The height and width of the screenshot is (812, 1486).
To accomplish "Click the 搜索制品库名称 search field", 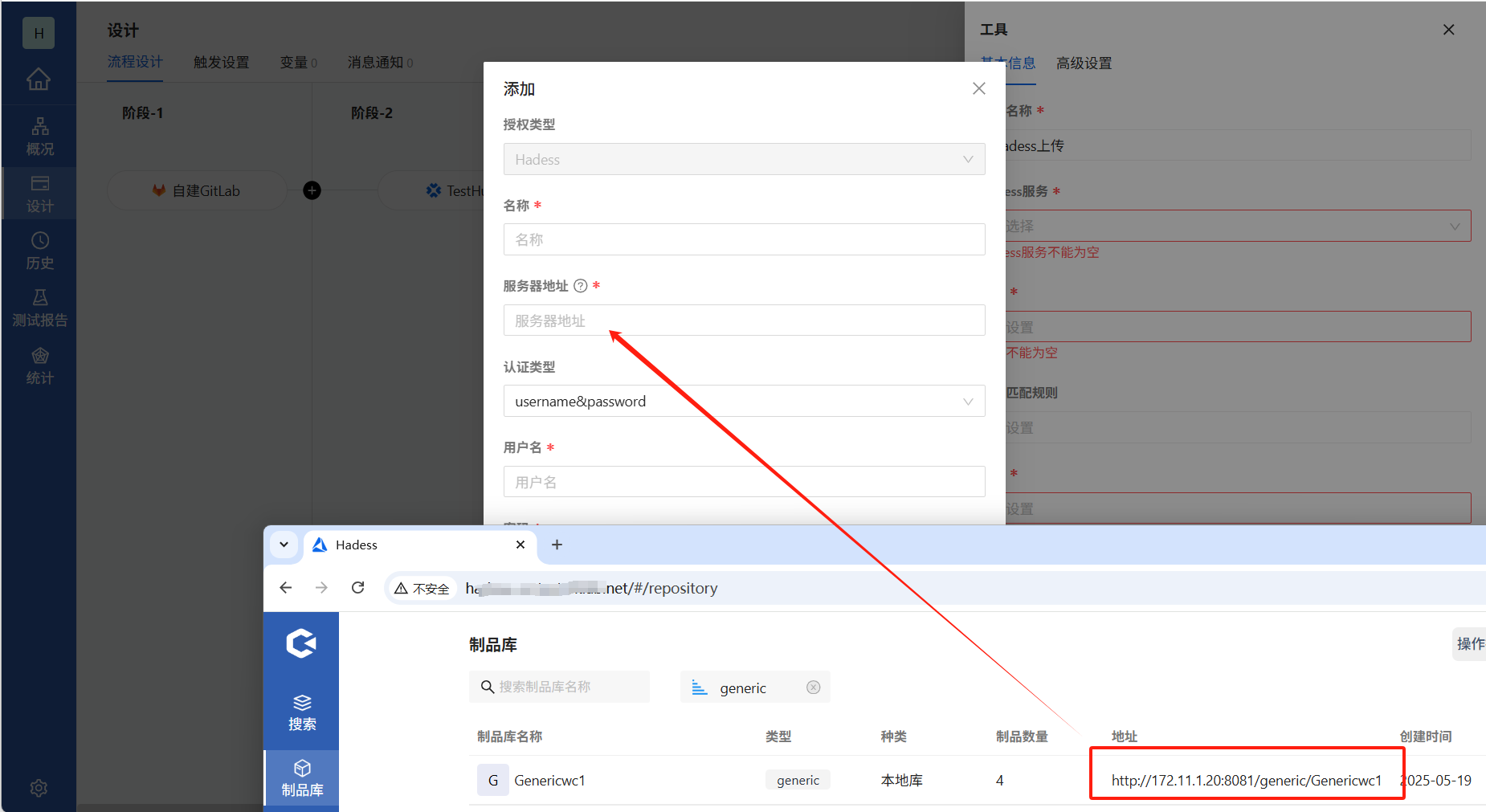I will [559, 687].
